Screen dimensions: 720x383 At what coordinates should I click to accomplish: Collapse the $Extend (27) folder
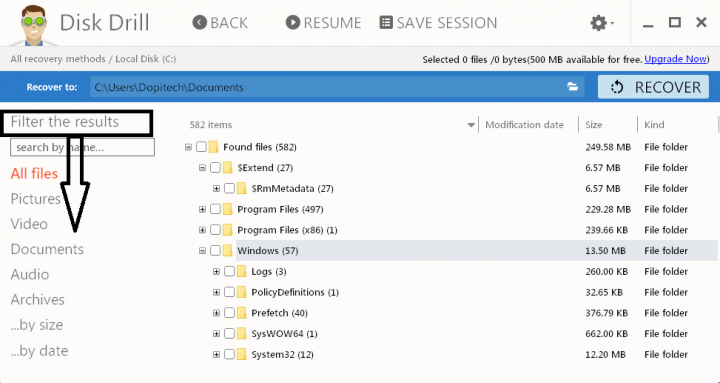(x=202, y=168)
